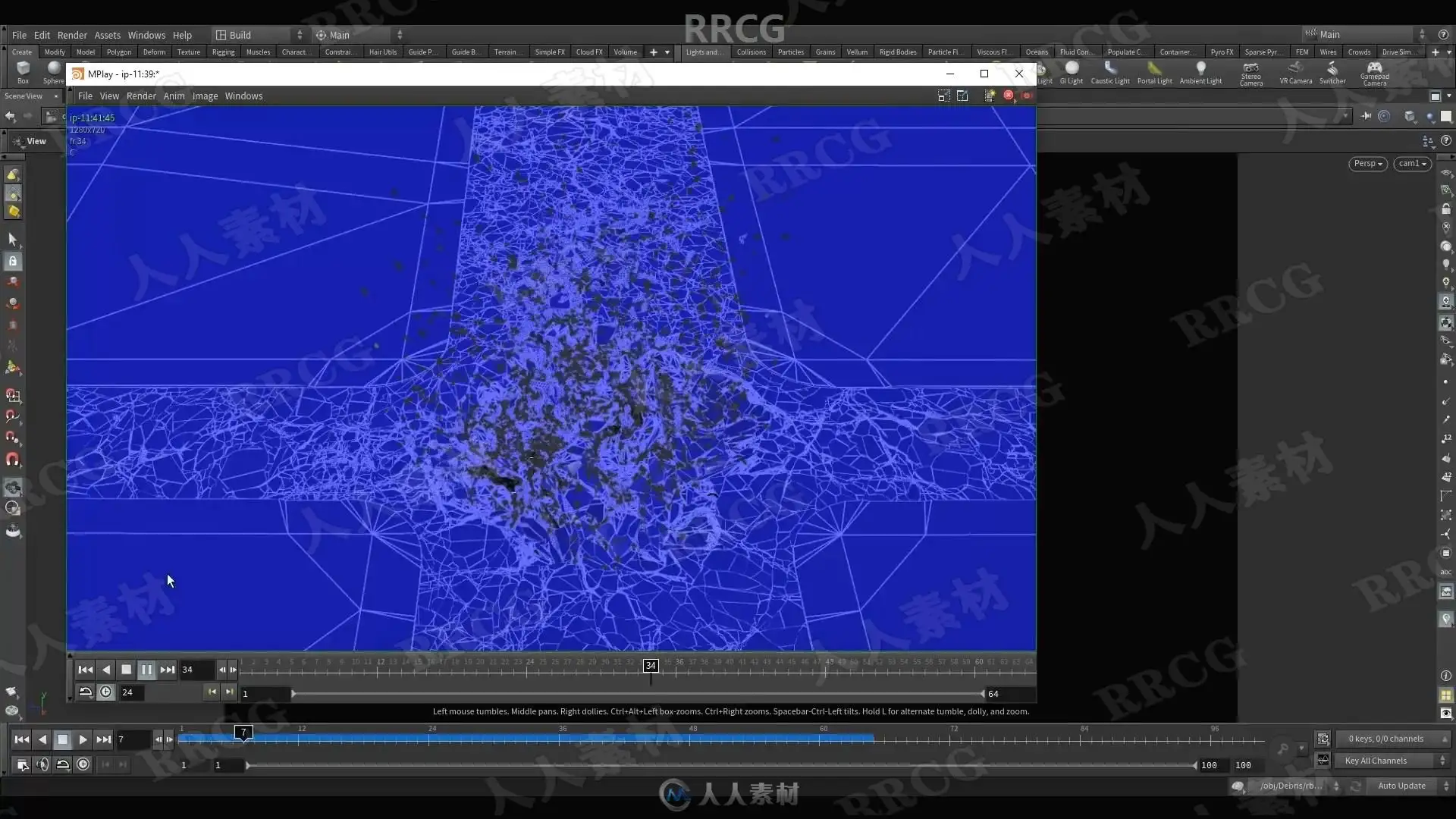Toggle real-time playback in MPlay
Screen dimensions: 1456x819
(106, 692)
